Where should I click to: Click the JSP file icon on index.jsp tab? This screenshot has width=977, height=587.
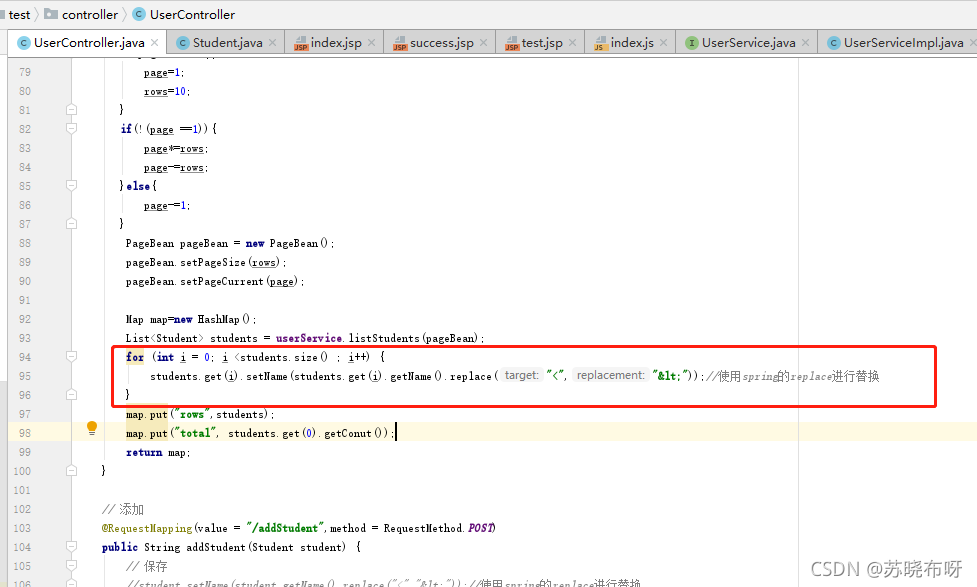click(301, 43)
